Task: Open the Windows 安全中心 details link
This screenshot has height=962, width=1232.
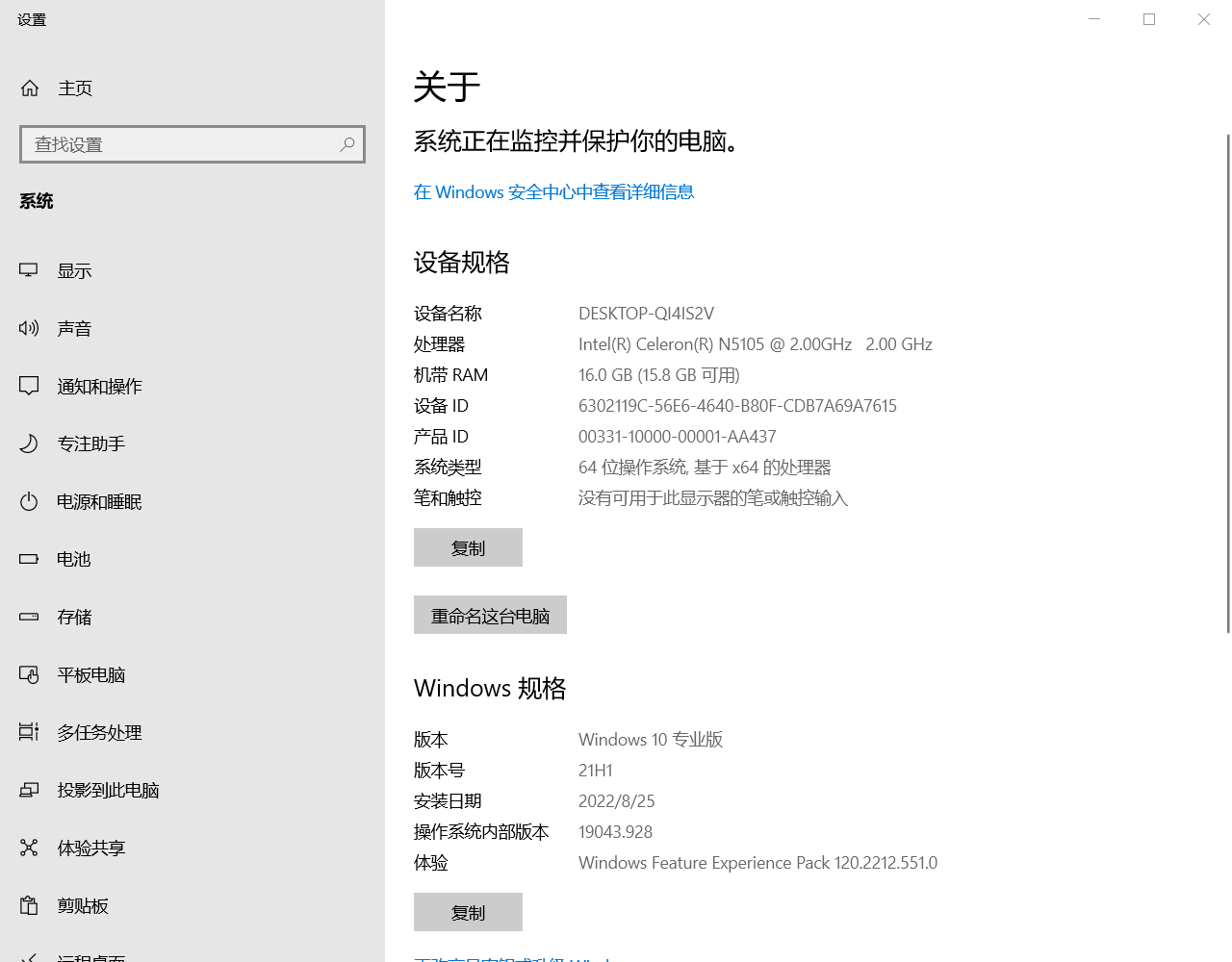Action: 553,192
